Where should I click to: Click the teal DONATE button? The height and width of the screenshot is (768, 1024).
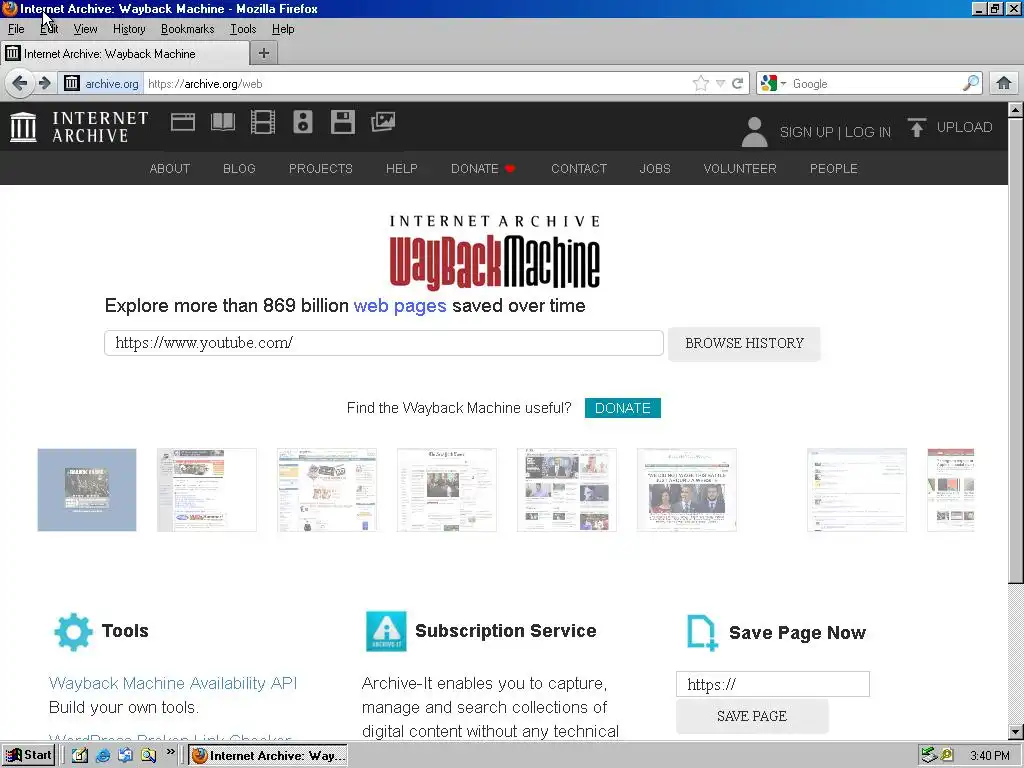[x=622, y=408]
